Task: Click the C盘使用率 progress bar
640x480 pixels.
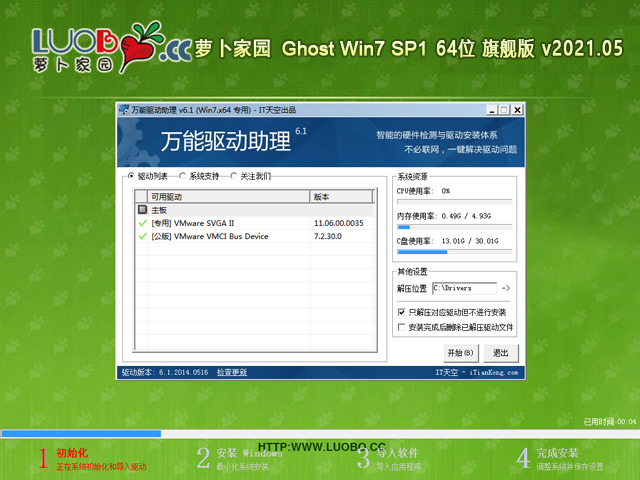Action: click(x=454, y=252)
